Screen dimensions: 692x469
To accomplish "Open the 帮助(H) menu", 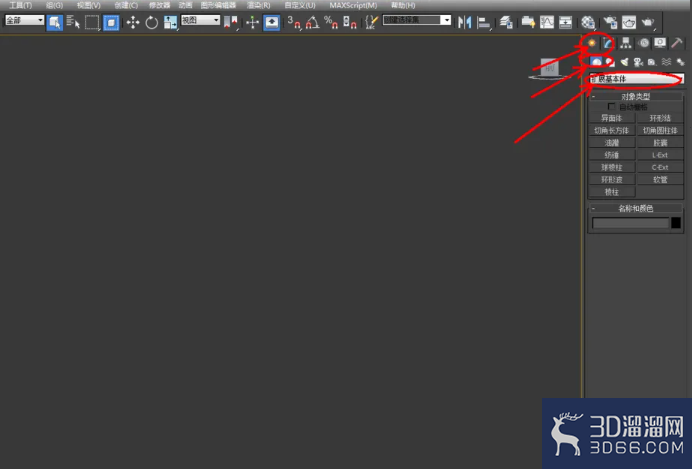I will click(x=403, y=5).
